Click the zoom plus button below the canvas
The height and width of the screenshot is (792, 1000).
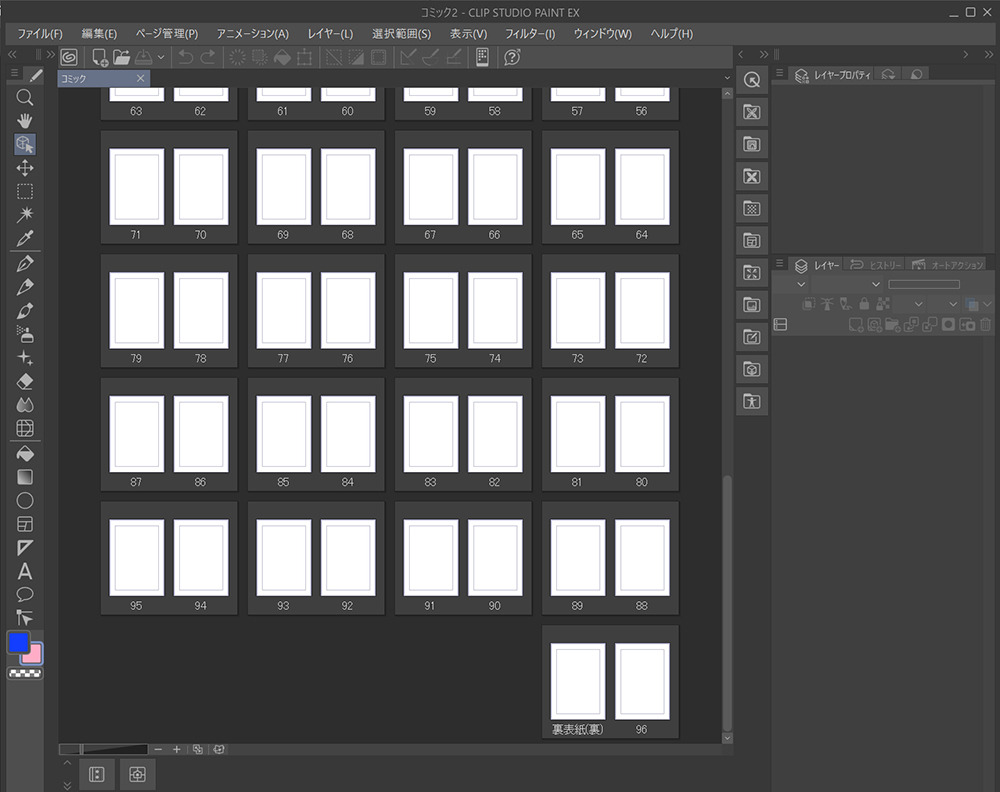(x=177, y=748)
